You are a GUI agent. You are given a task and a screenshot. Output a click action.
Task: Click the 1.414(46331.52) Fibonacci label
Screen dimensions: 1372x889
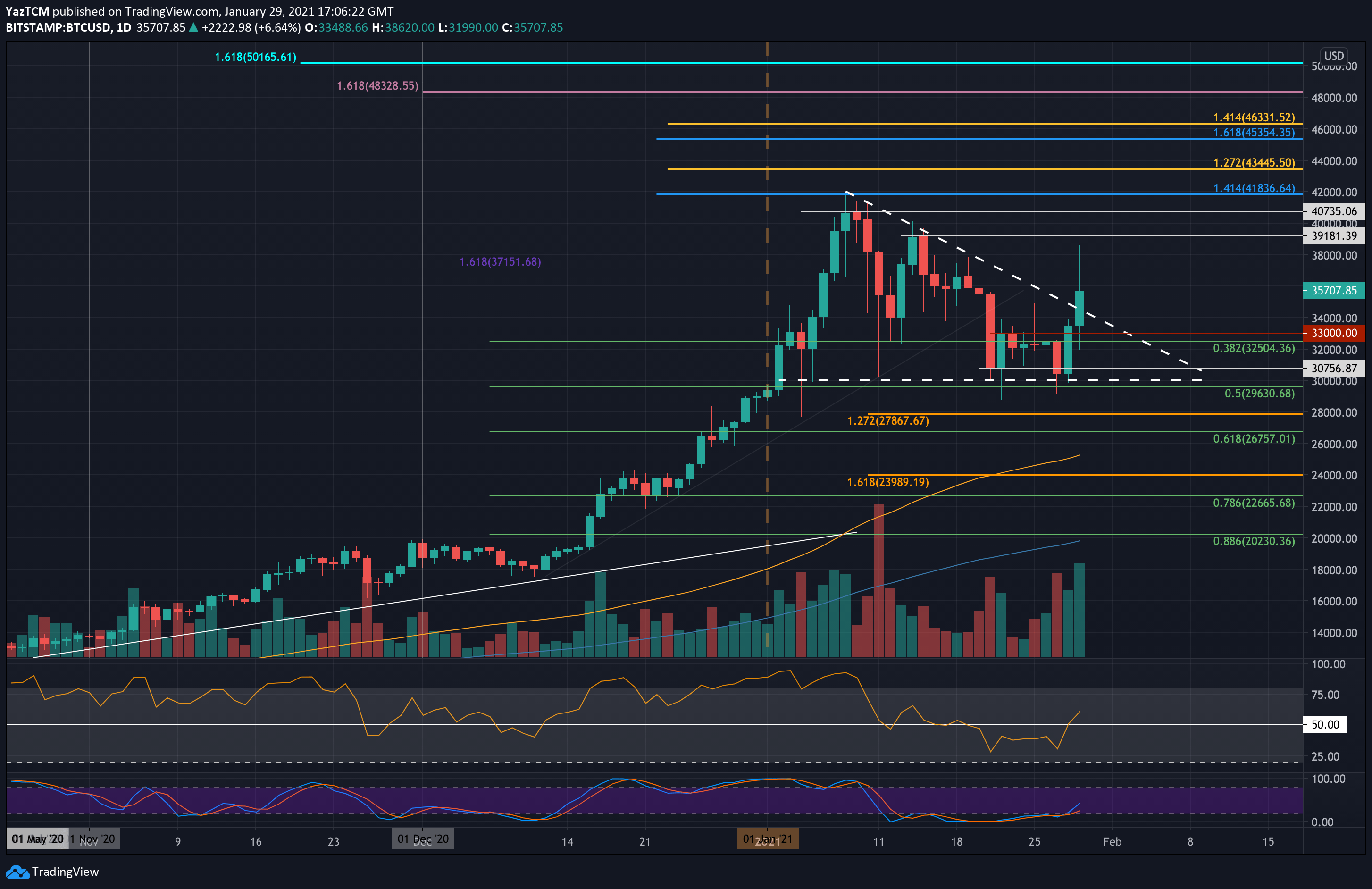point(1254,117)
